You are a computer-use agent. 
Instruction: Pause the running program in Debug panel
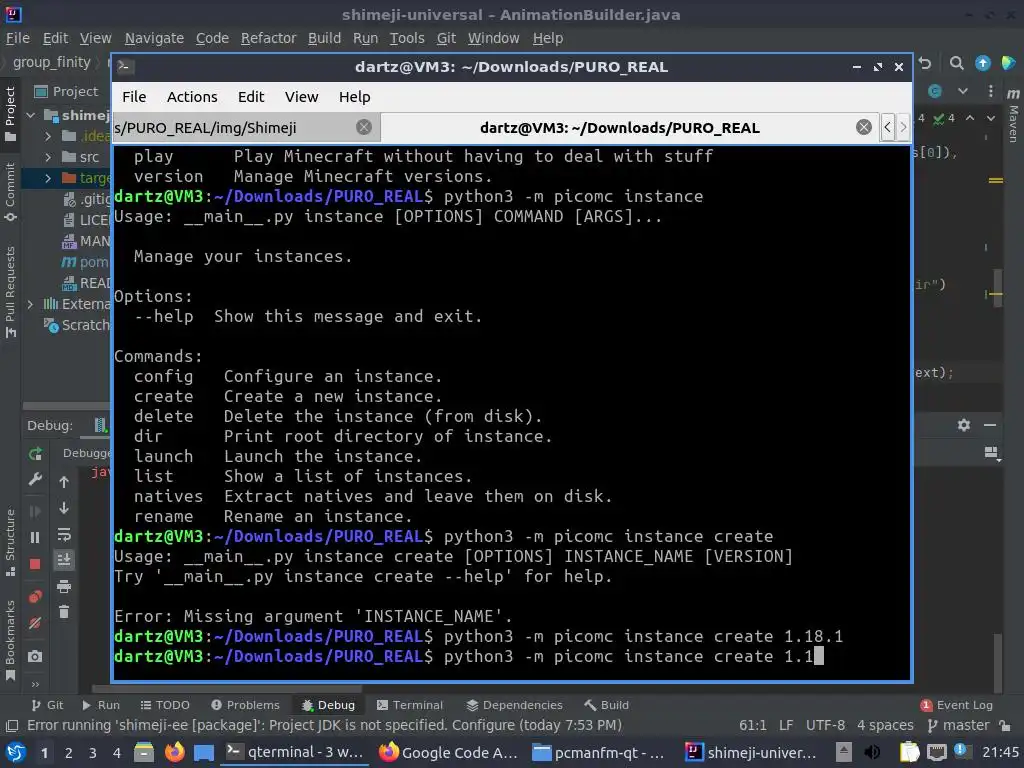point(35,537)
